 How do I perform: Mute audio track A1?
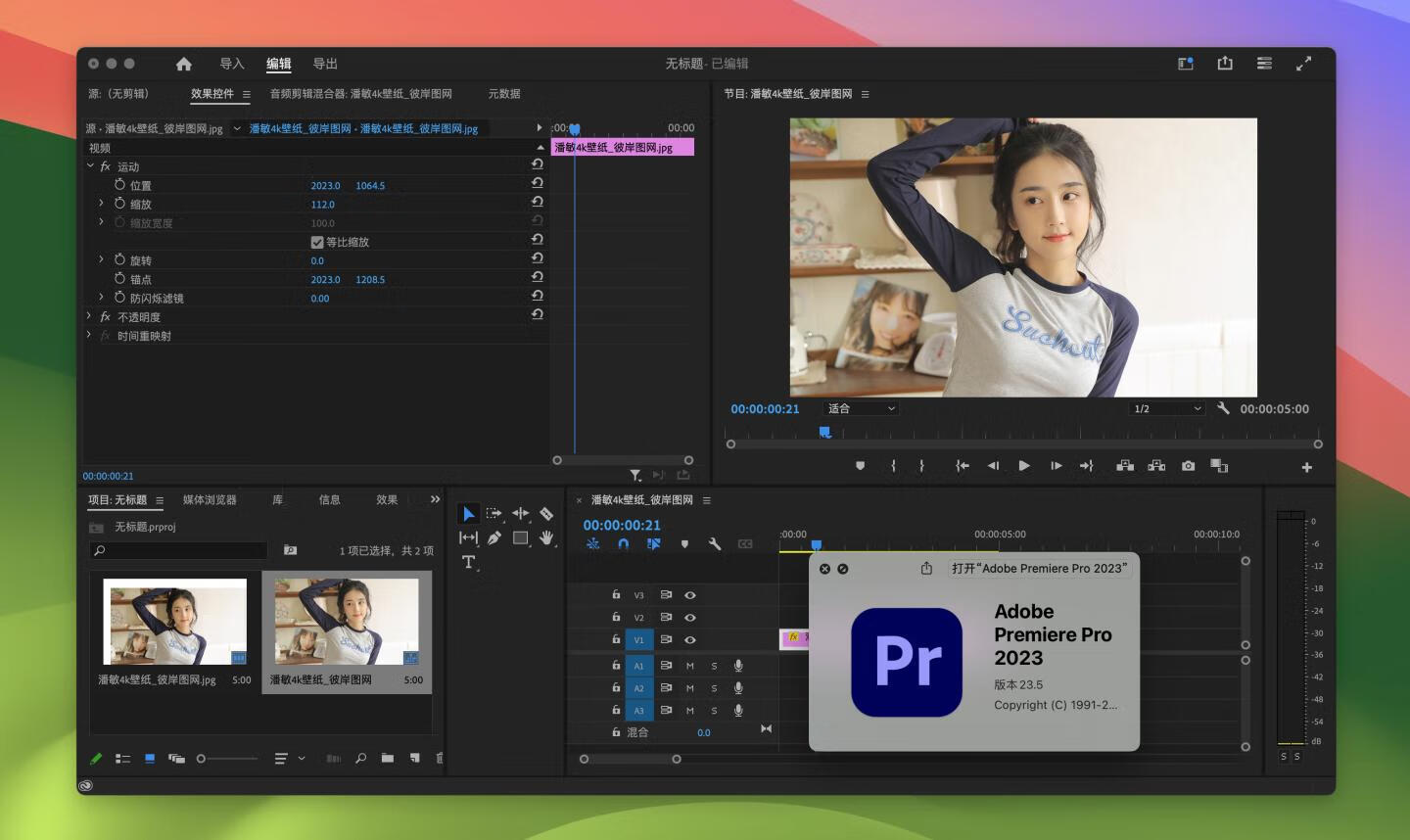689,666
